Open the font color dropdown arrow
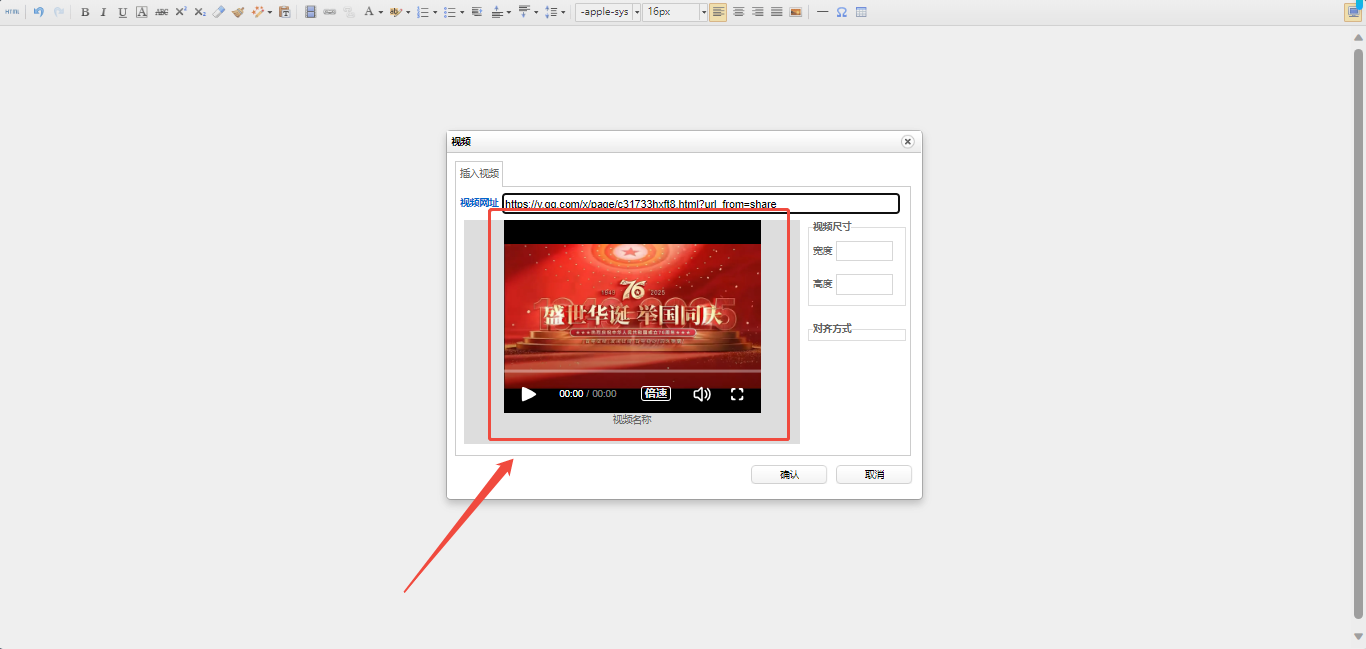This screenshot has width=1366, height=649. [x=381, y=12]
